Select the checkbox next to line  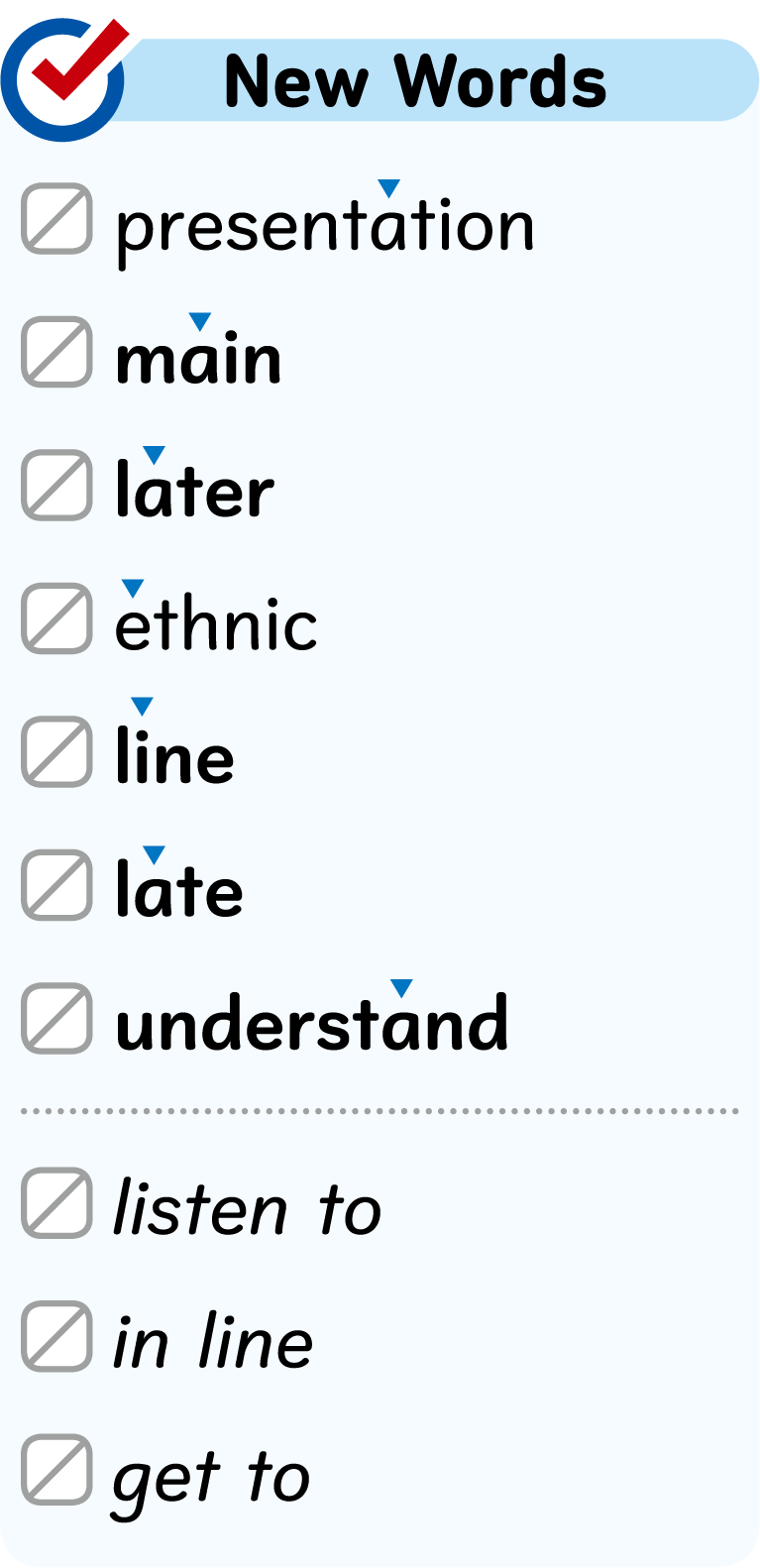[x=57, y=752]
